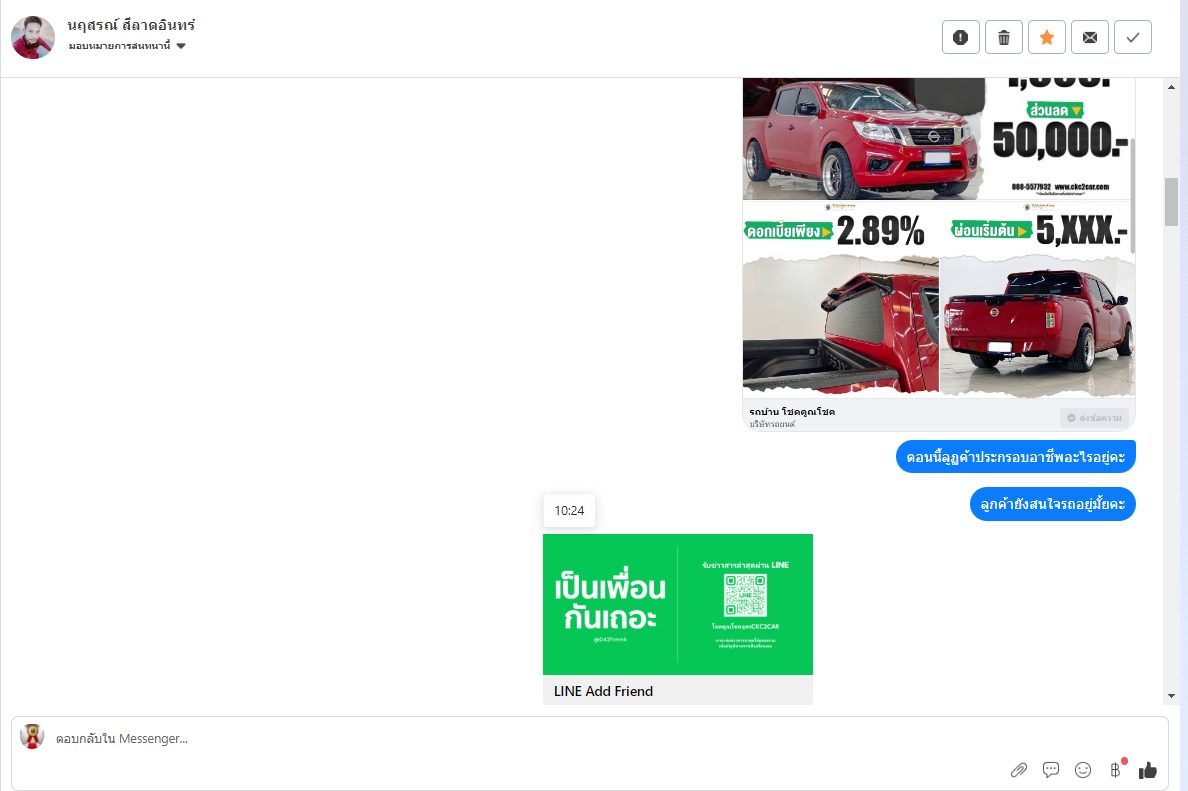Open contact profile picture at top
This screenshot has height=791, width=1188.
(33, 37)
